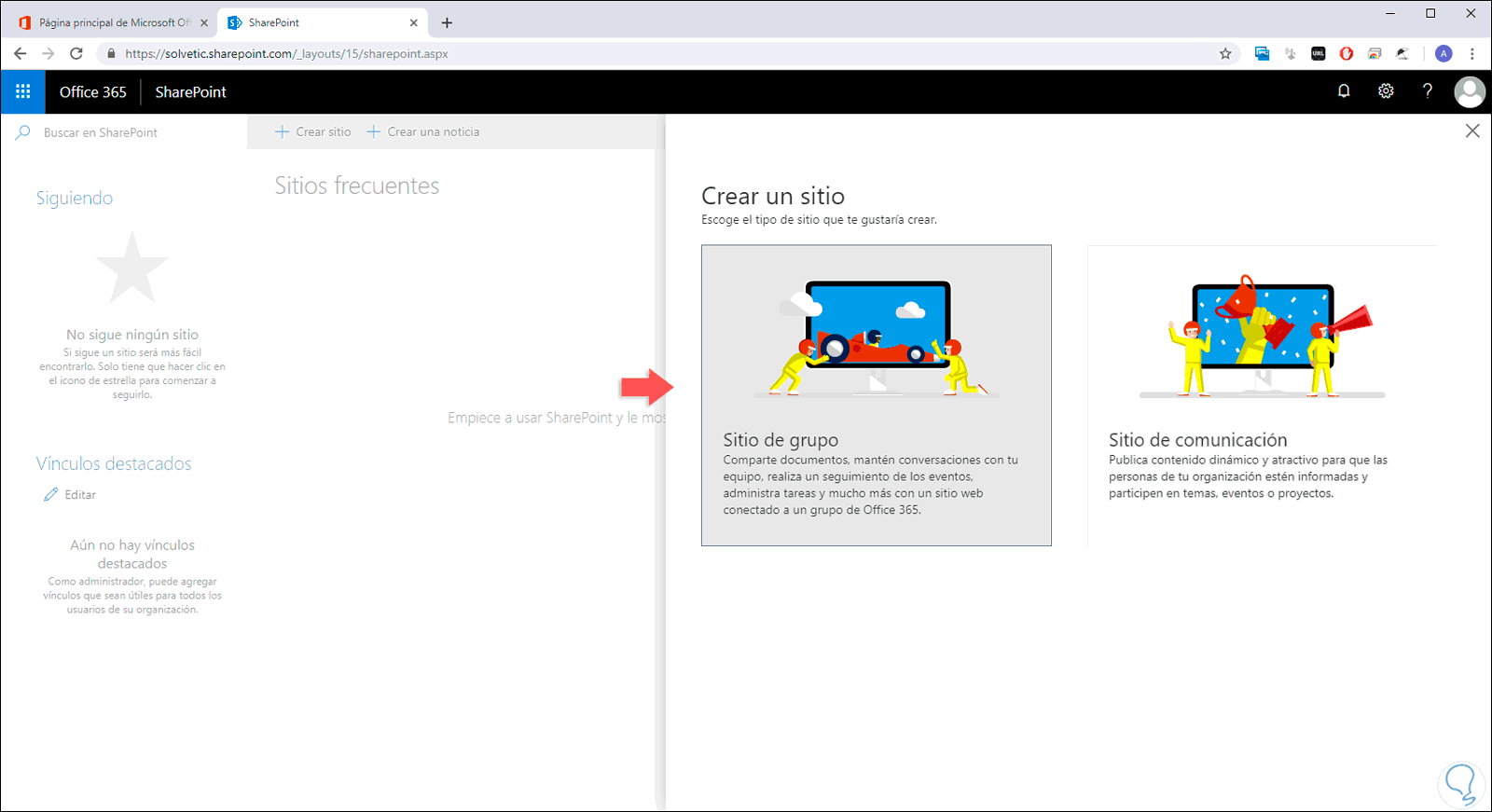Open a new browser tab
1492x812 pixels.
click(x=447, y=22)
